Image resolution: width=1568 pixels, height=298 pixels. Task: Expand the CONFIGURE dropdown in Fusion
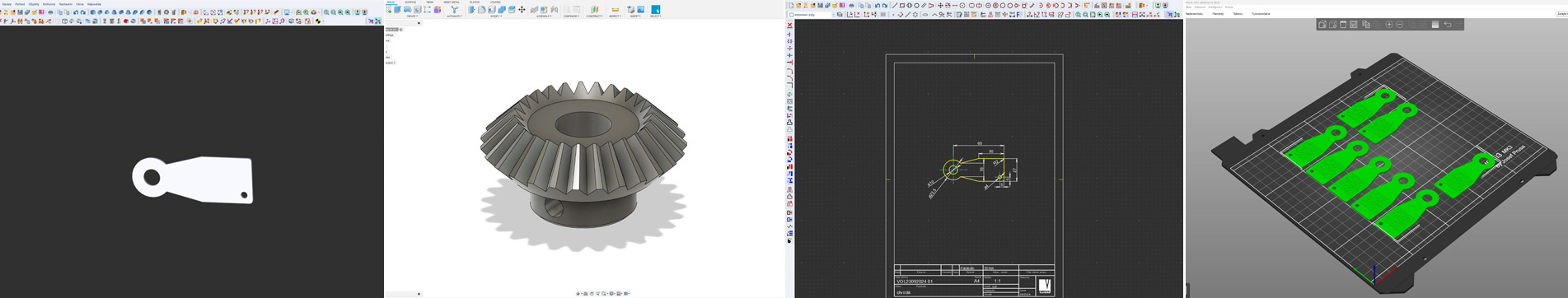(571, 16)
